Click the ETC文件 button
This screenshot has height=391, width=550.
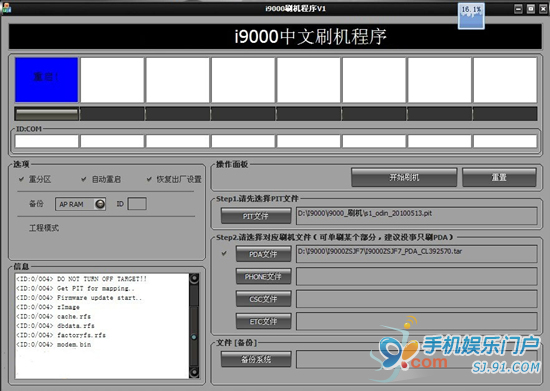(x=263, y=321)
